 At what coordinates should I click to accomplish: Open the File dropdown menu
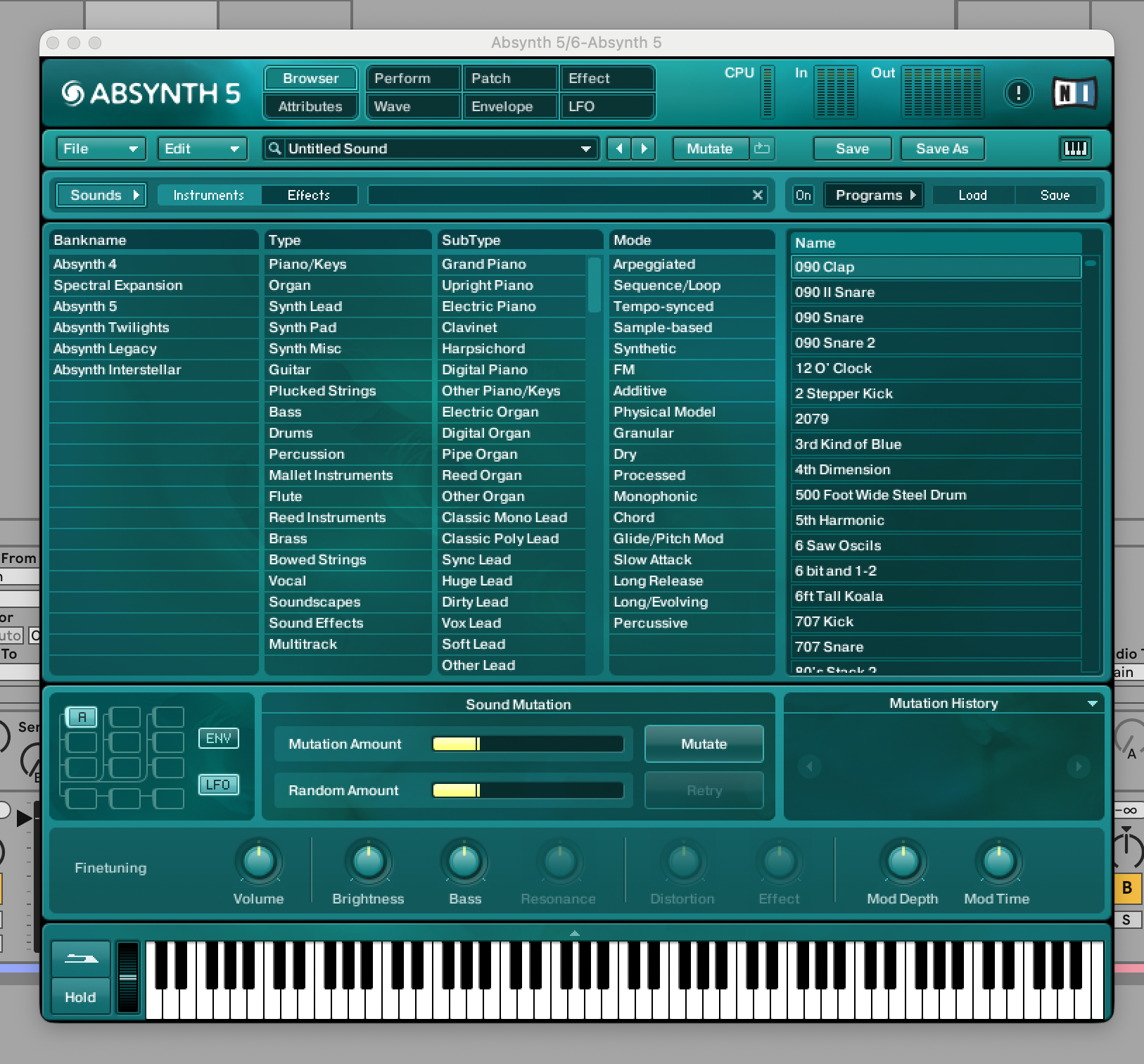pyautogui.click(x=100, y=148)
